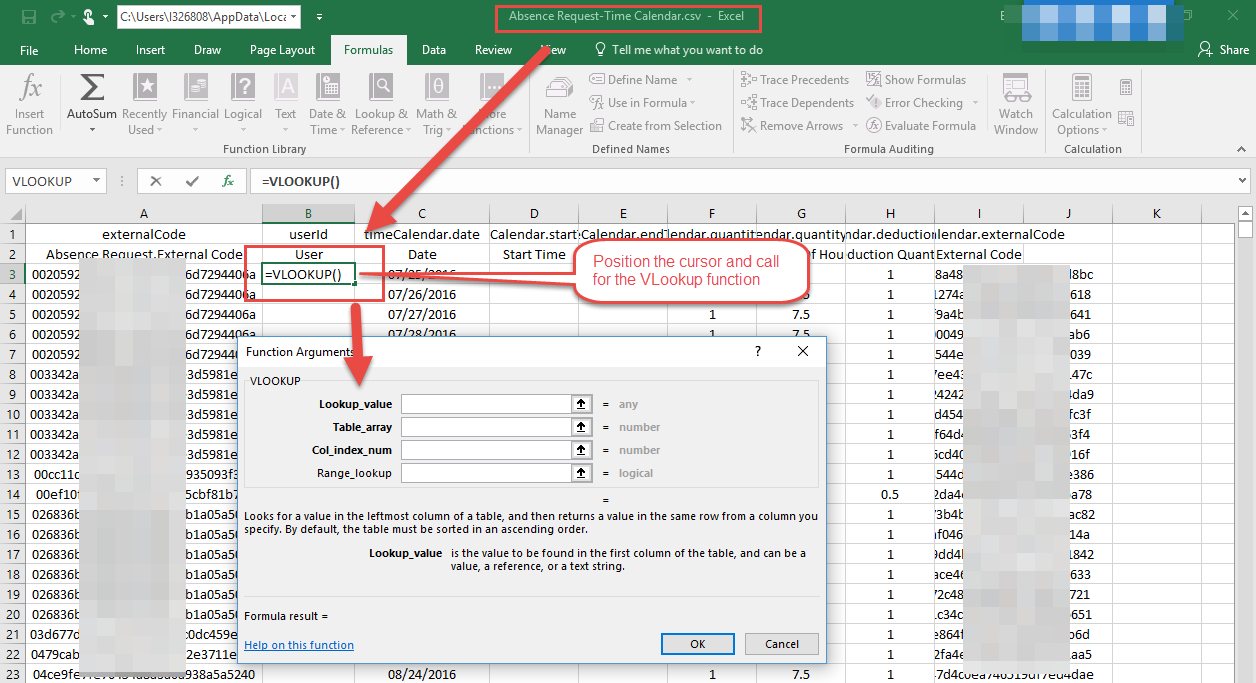Screen dimensions: 1256x683
Task: Open the Watch Window
Action: (x=1016, y=105)
